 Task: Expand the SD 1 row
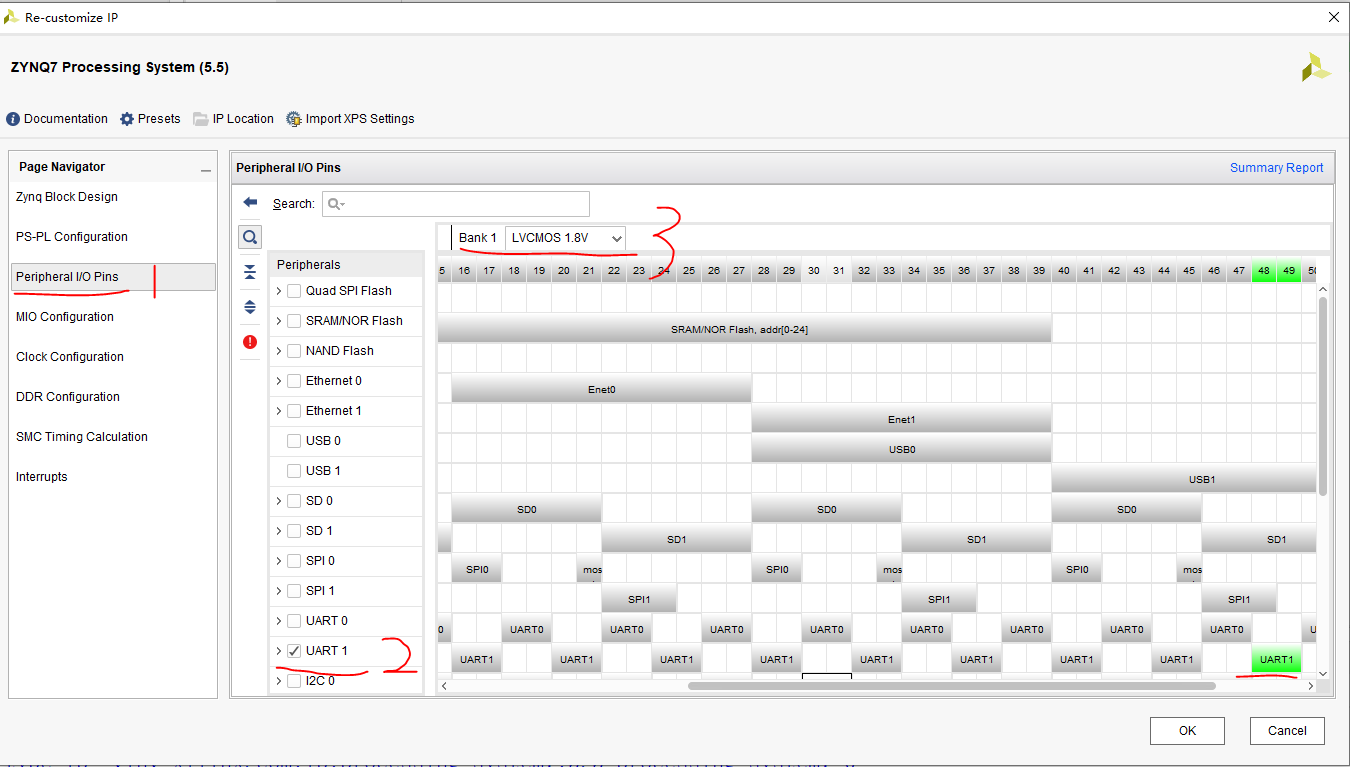click(279, 531)
